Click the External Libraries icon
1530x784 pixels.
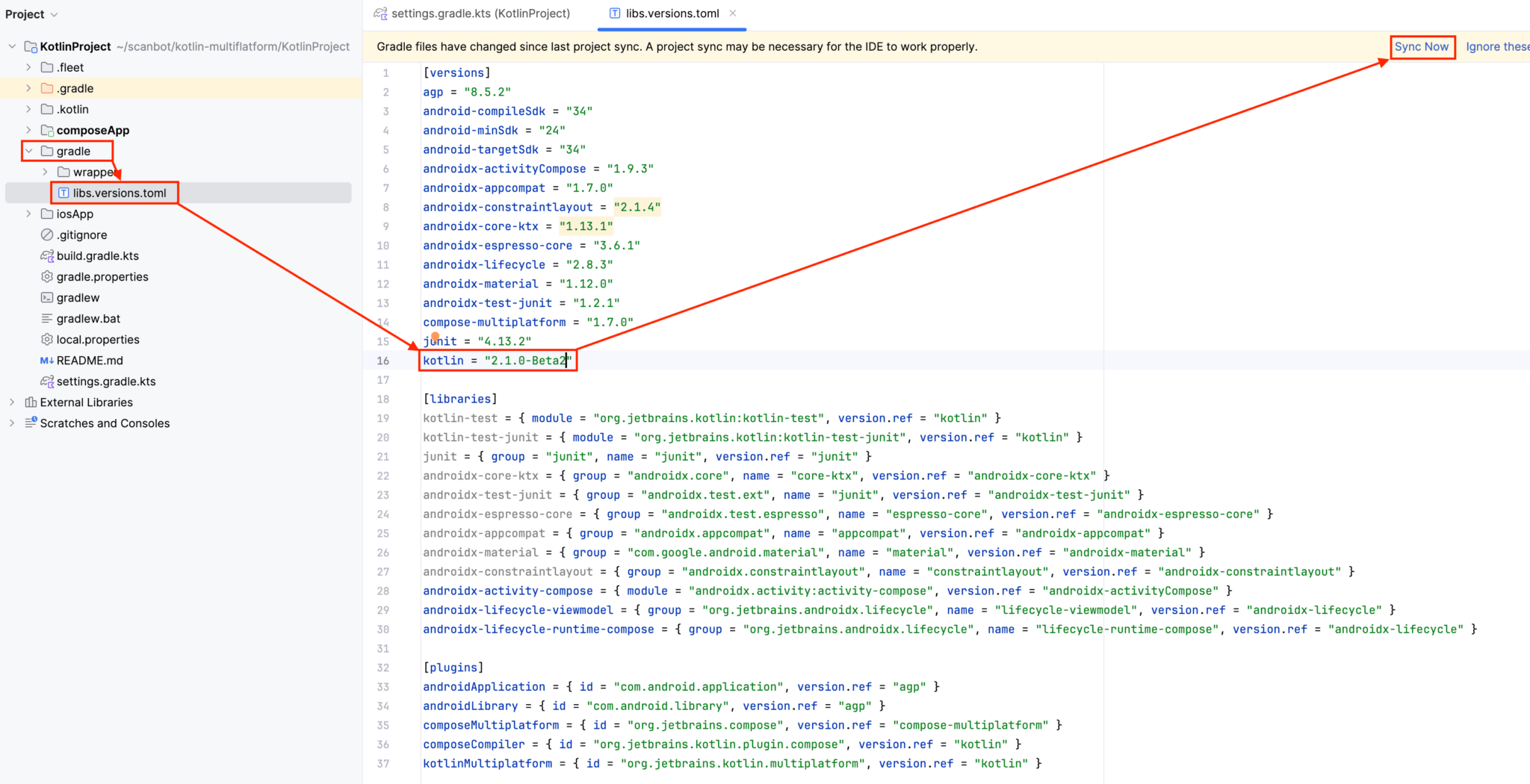point(30,402)
